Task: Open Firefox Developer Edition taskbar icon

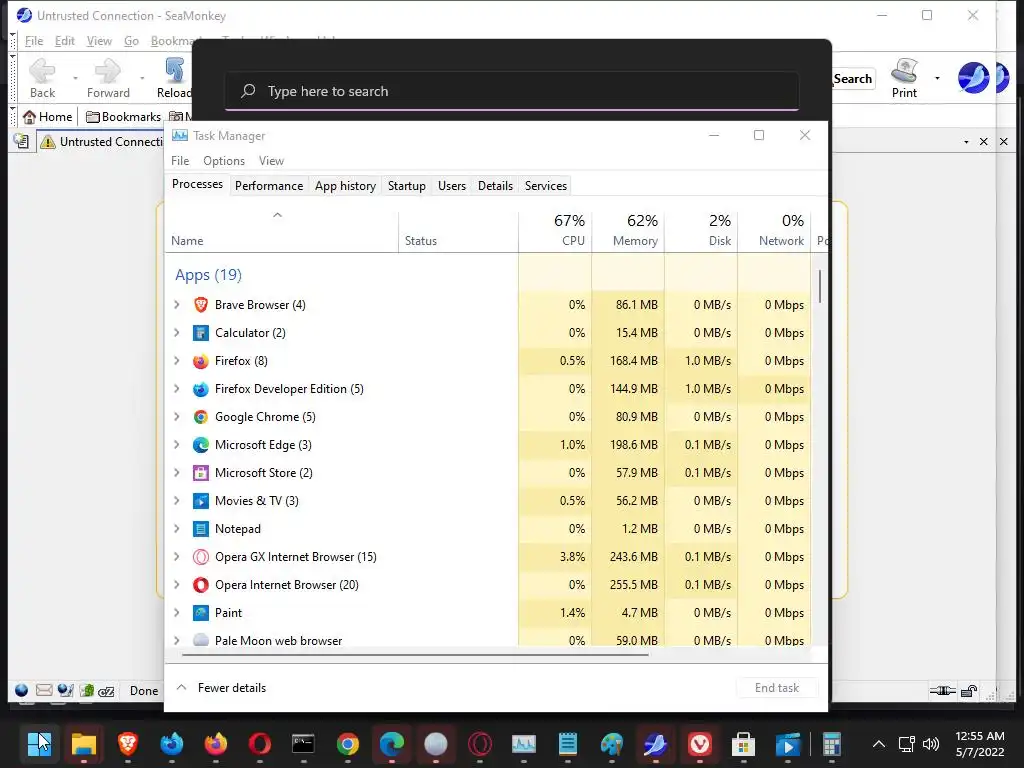Action: click(x=172, y=743)
